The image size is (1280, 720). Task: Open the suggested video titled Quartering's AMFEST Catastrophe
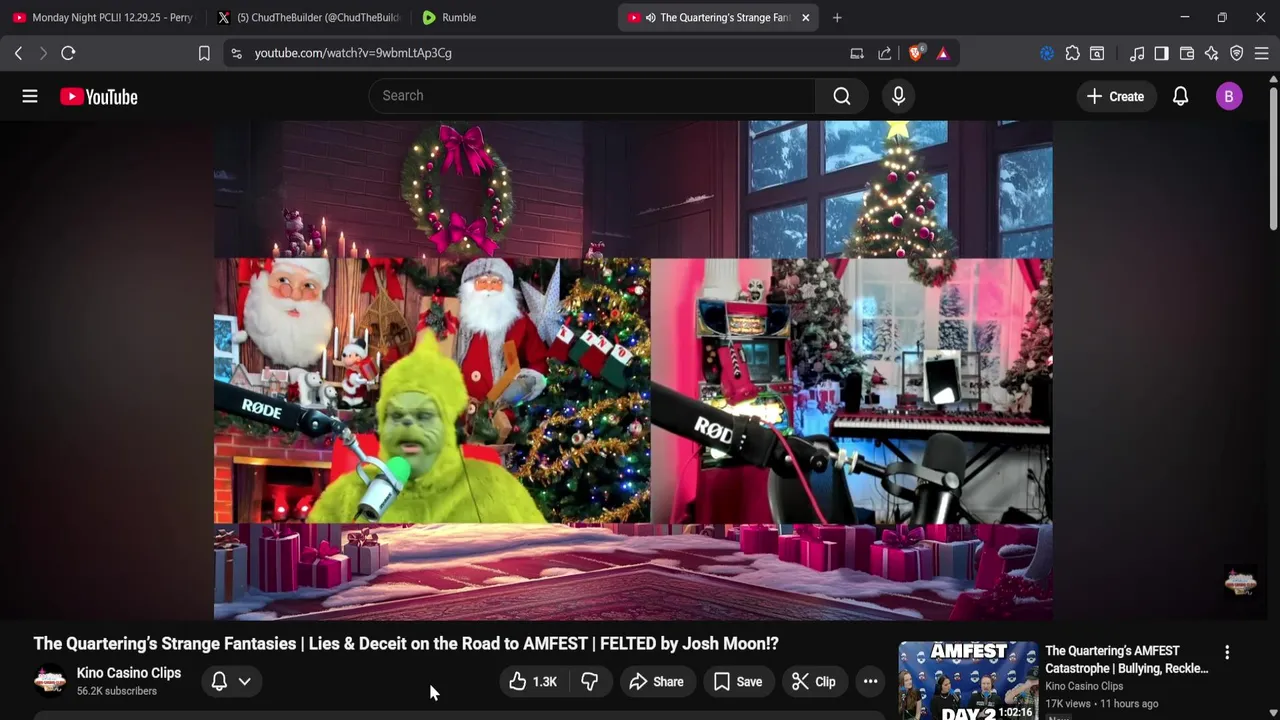1126,660
